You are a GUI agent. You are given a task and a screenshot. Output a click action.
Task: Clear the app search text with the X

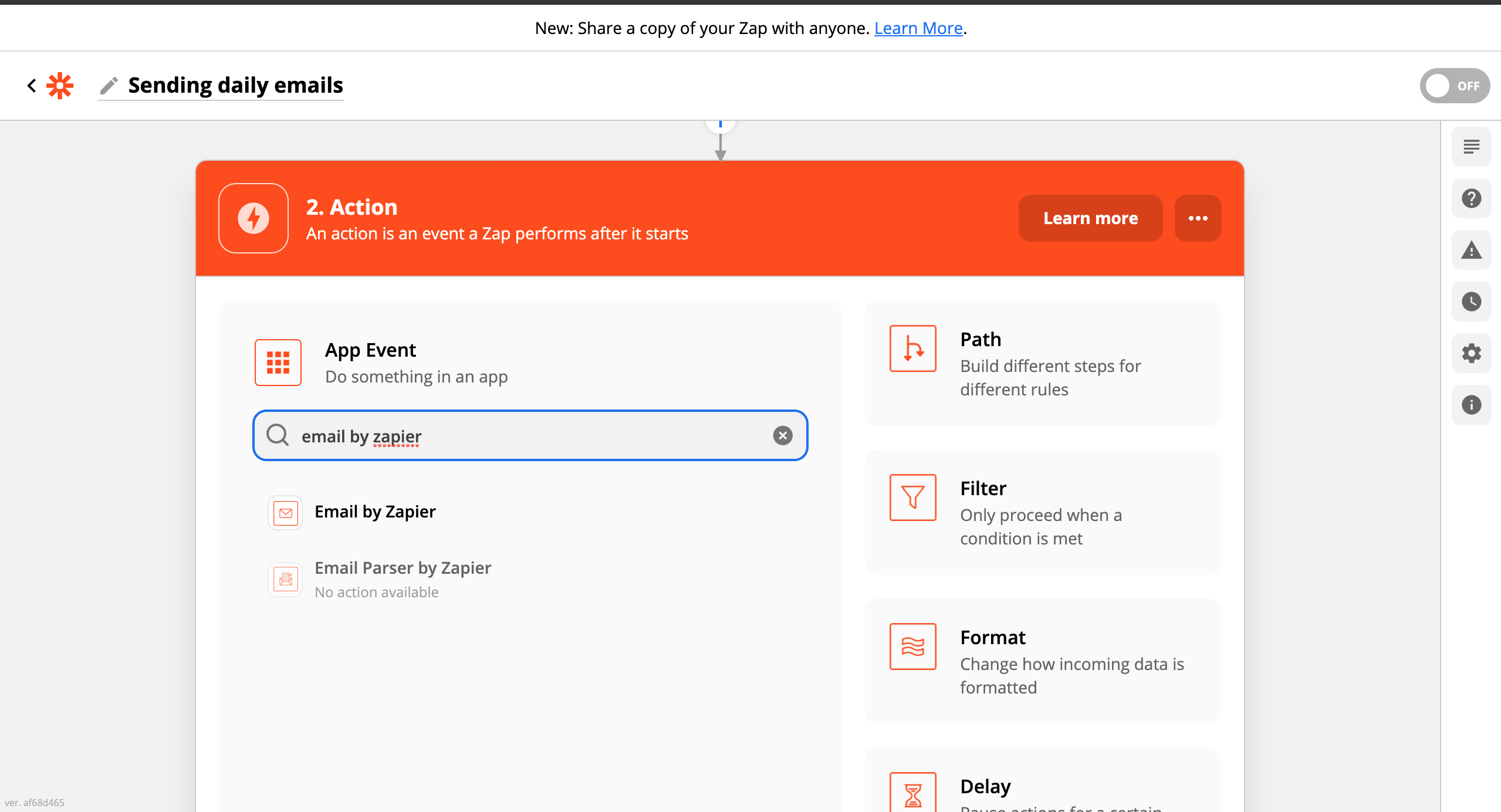coord(783,435)
